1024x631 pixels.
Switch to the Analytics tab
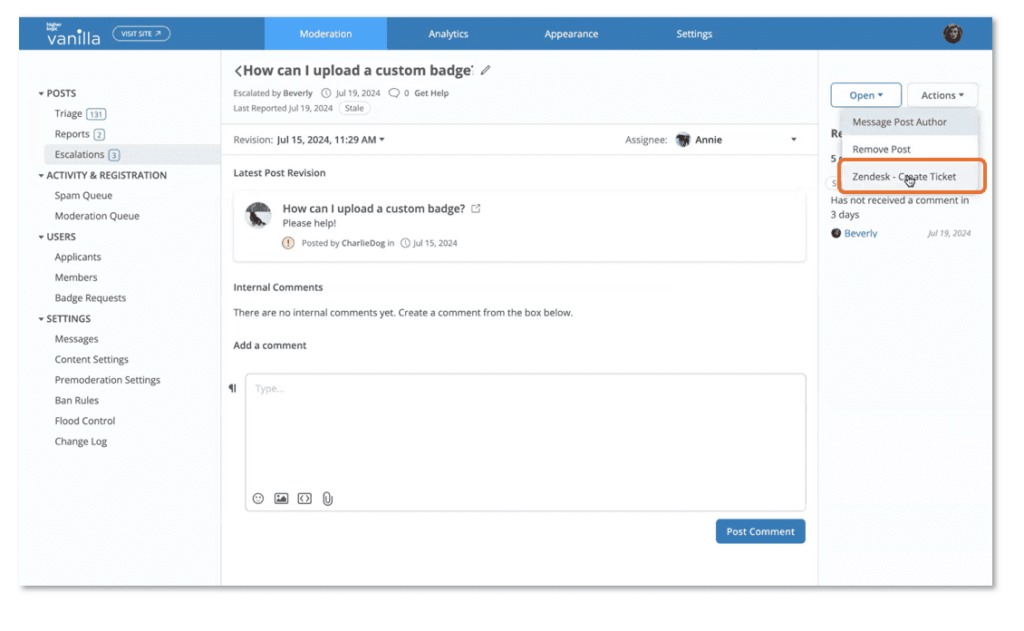click(448, 34)
